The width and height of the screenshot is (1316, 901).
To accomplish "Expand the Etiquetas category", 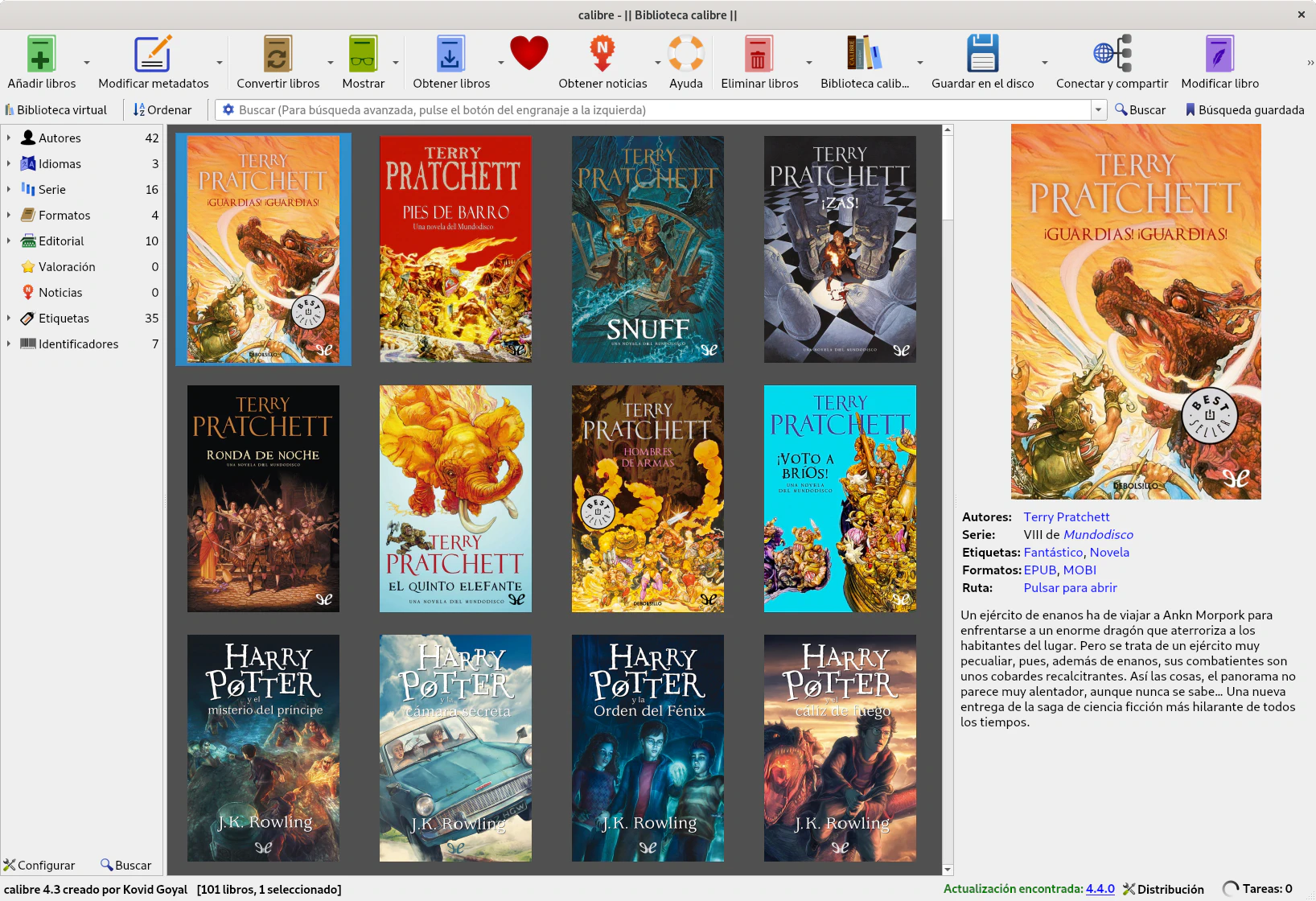I will click(9, 318).
